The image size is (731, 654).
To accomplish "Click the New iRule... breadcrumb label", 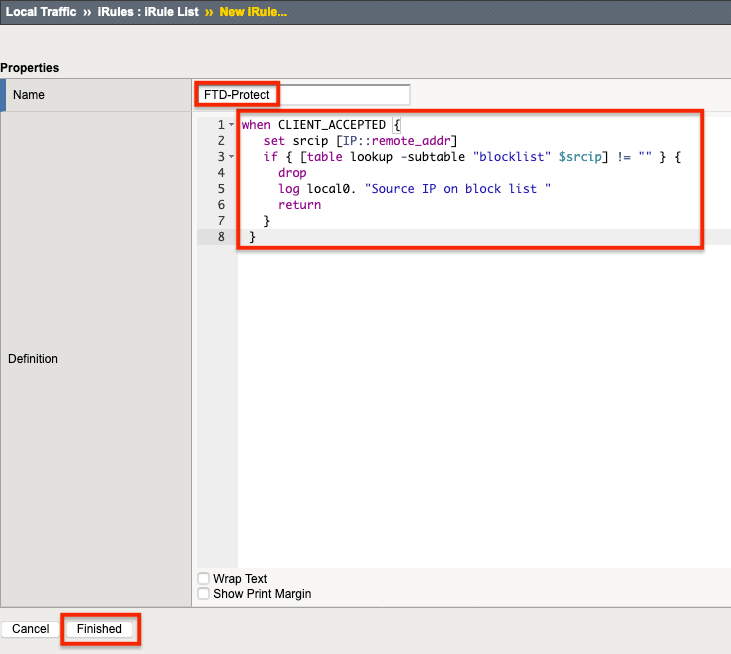I will pyautogui.click(x=253, y=12).
